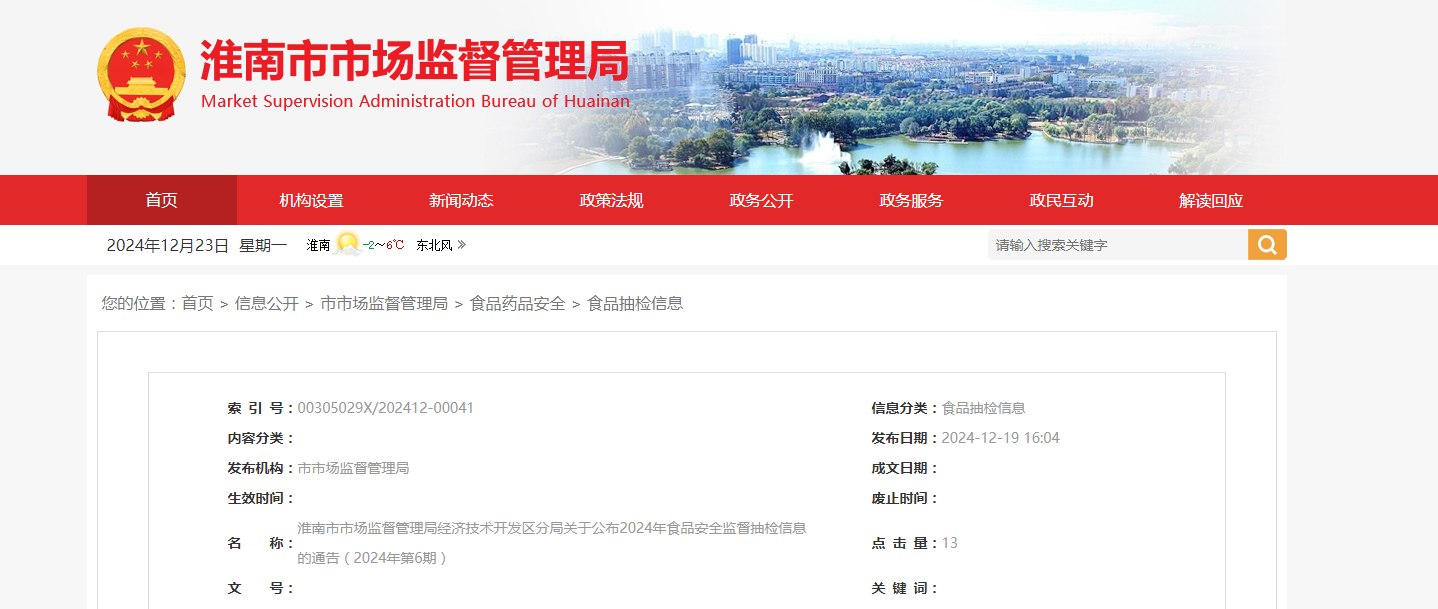Click breadcrumb link 首页
Image resolution: width=1438 pixels, height=609 pixels.
[x=197, y=303]
